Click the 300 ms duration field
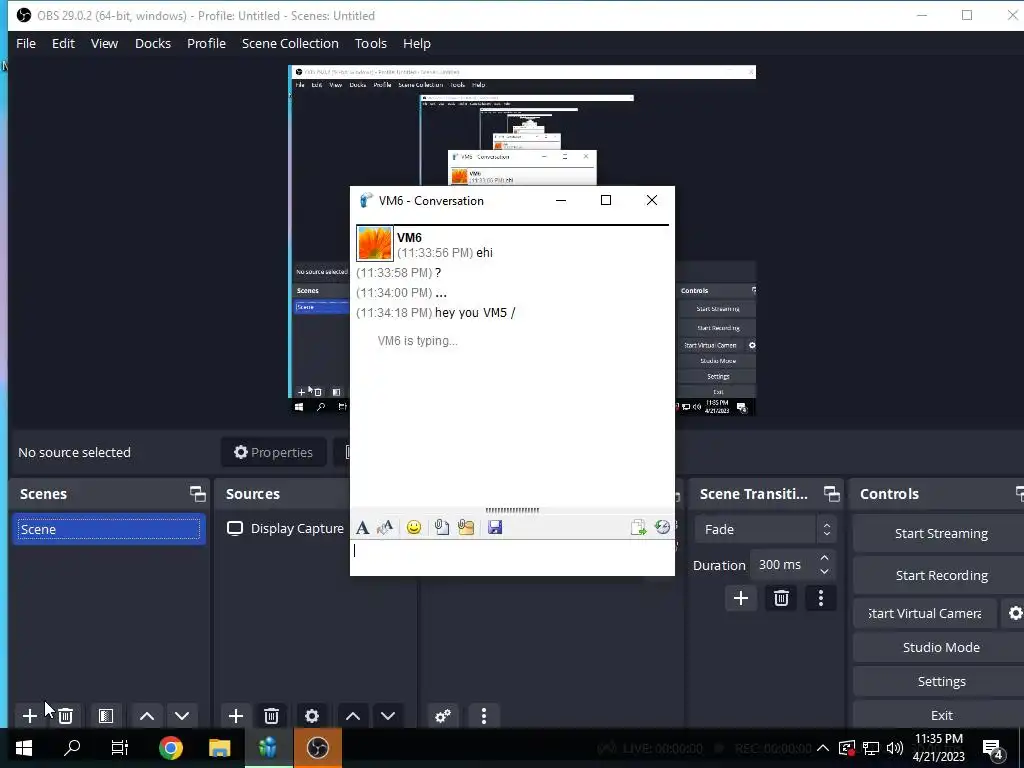 coord(782,564)
